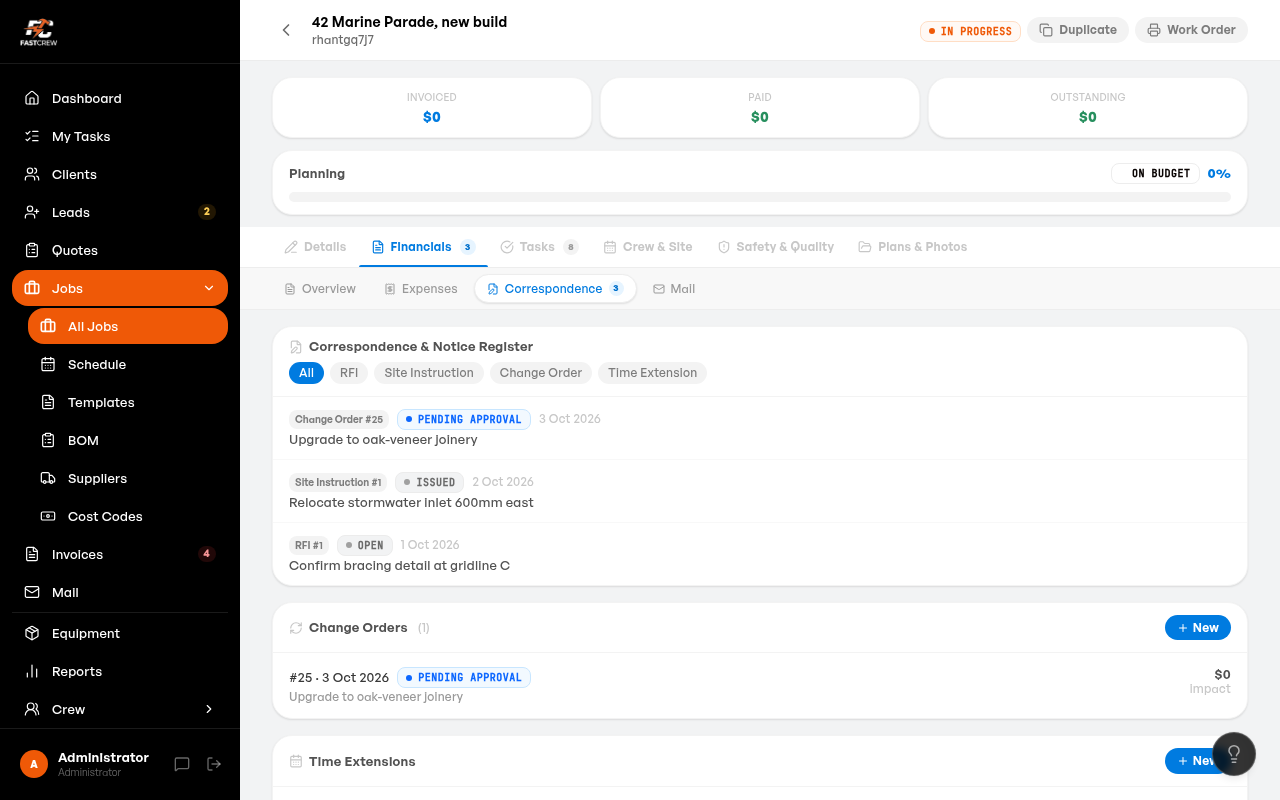Open the BOM page

tap(128, 440)
